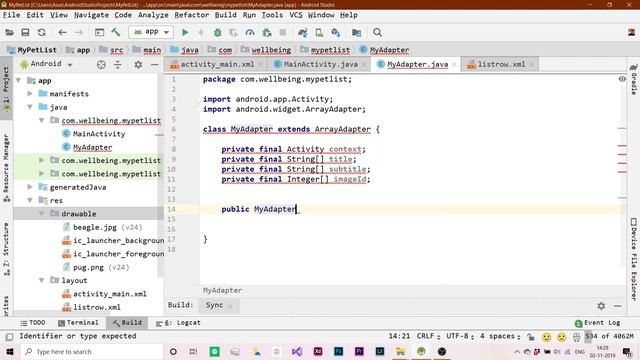Toggle Device File Explorer side button

633,259
